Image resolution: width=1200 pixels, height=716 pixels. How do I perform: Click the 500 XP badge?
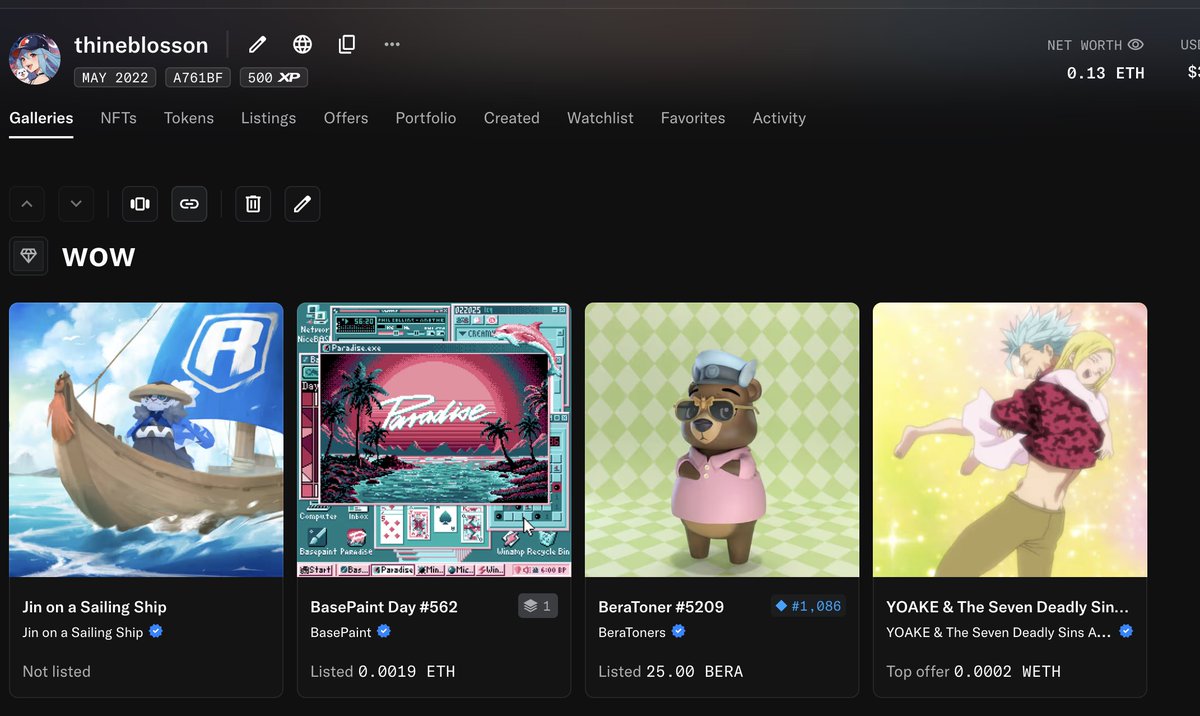point(274,77)
